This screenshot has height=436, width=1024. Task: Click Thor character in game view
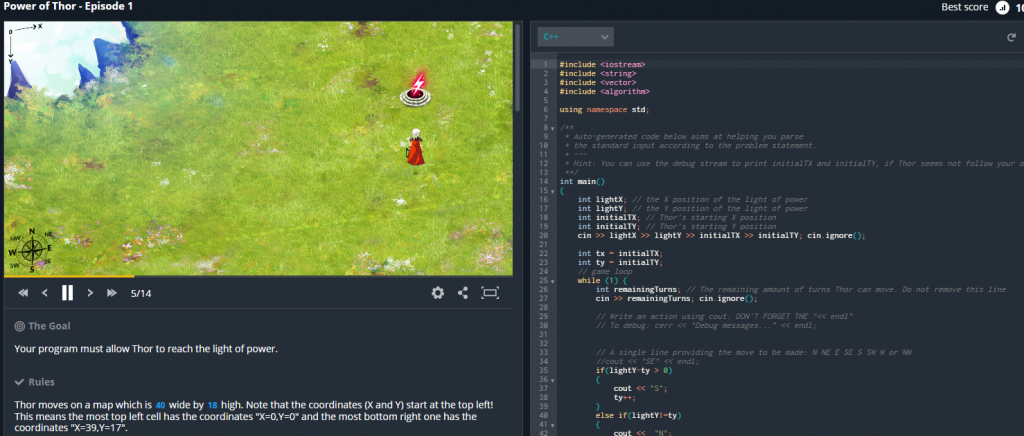[415, 147]
